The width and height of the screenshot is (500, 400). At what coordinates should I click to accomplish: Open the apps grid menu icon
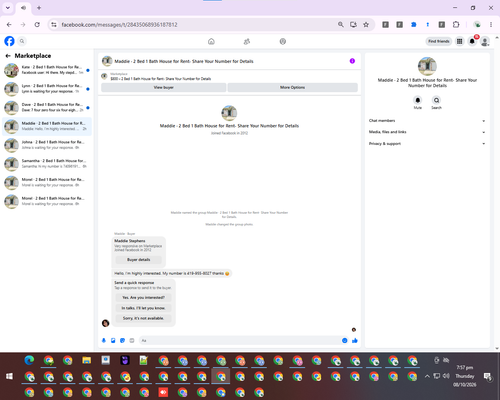pos(460,41)
